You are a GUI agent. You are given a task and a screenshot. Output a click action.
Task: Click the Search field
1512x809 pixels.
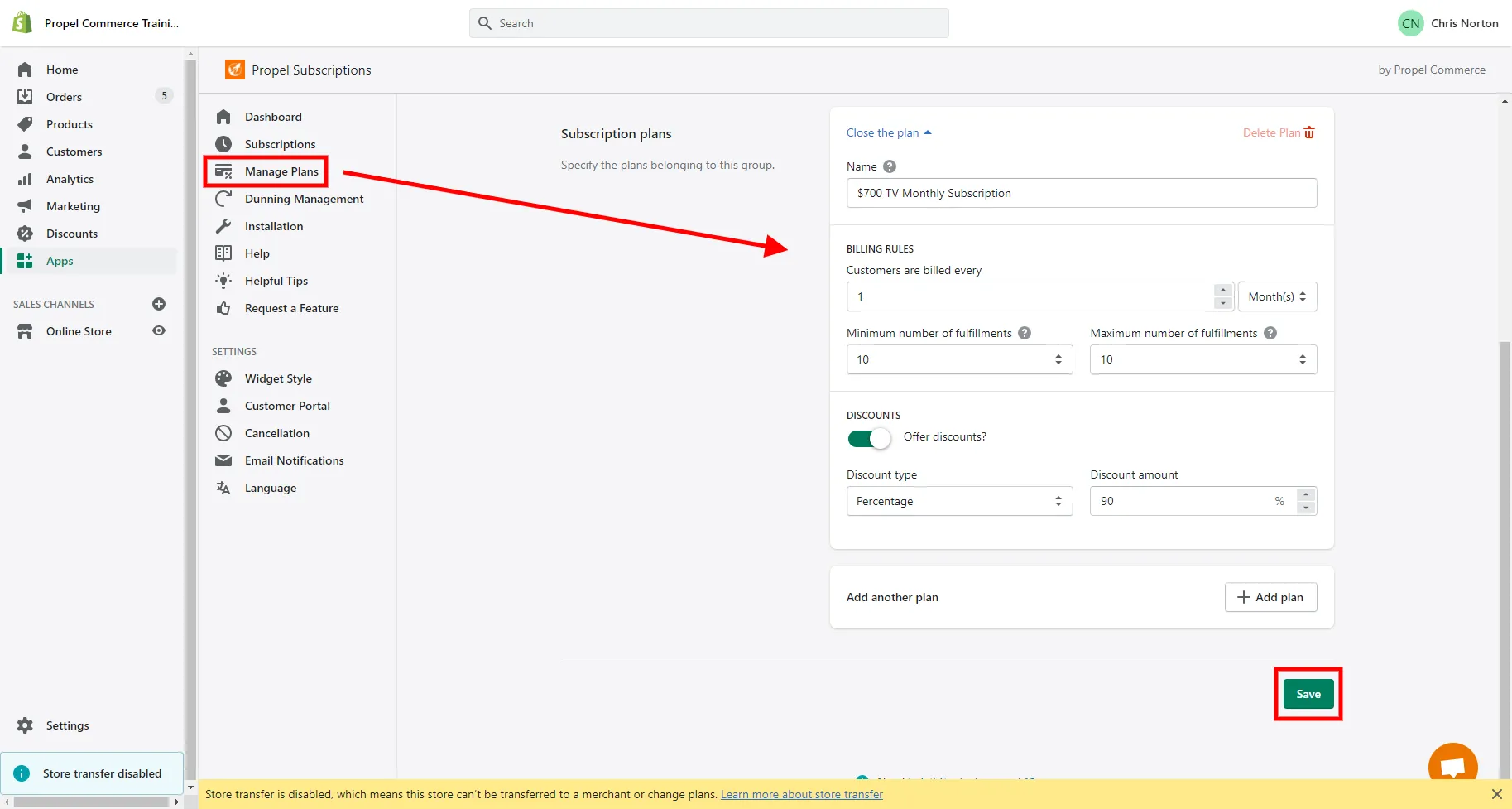(709, 23)
